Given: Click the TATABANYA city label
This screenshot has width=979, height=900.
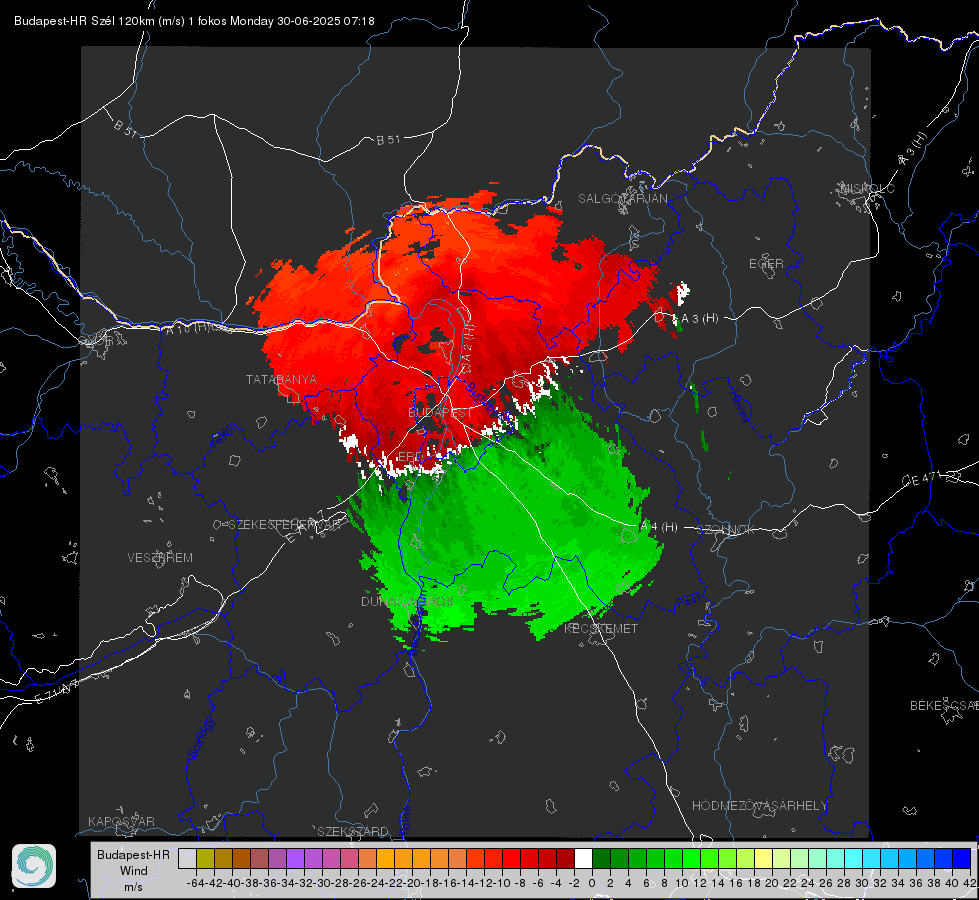Looking at the screenshot, I should tap(281, 379).
